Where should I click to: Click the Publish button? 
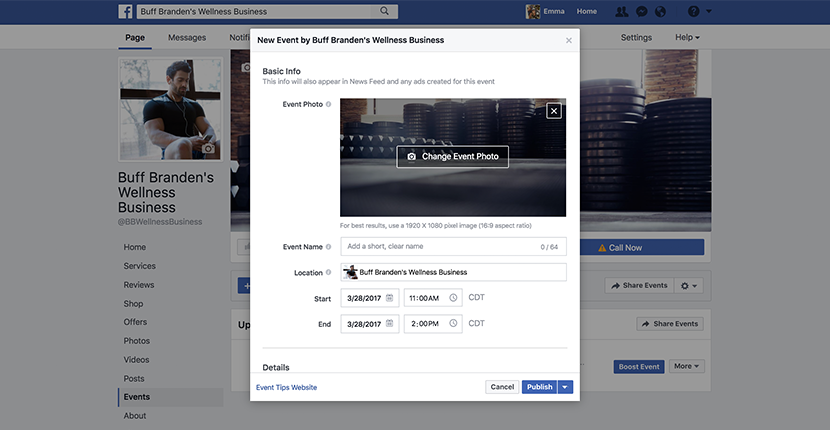point(539,387)
